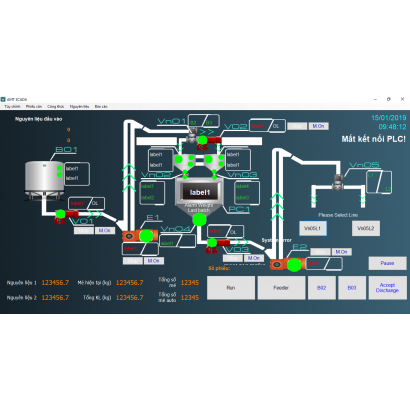The height and width of the screenshot is (410, 410).
Task: Click the B01 storage tank graphic
Action: (45, 181)
